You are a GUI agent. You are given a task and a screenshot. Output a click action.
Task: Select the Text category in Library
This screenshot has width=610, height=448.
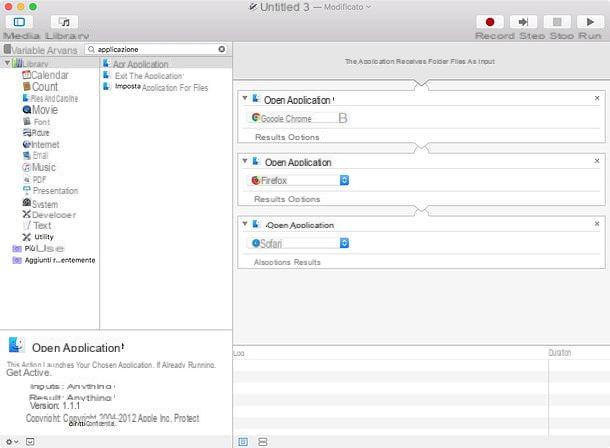point(37,226)
